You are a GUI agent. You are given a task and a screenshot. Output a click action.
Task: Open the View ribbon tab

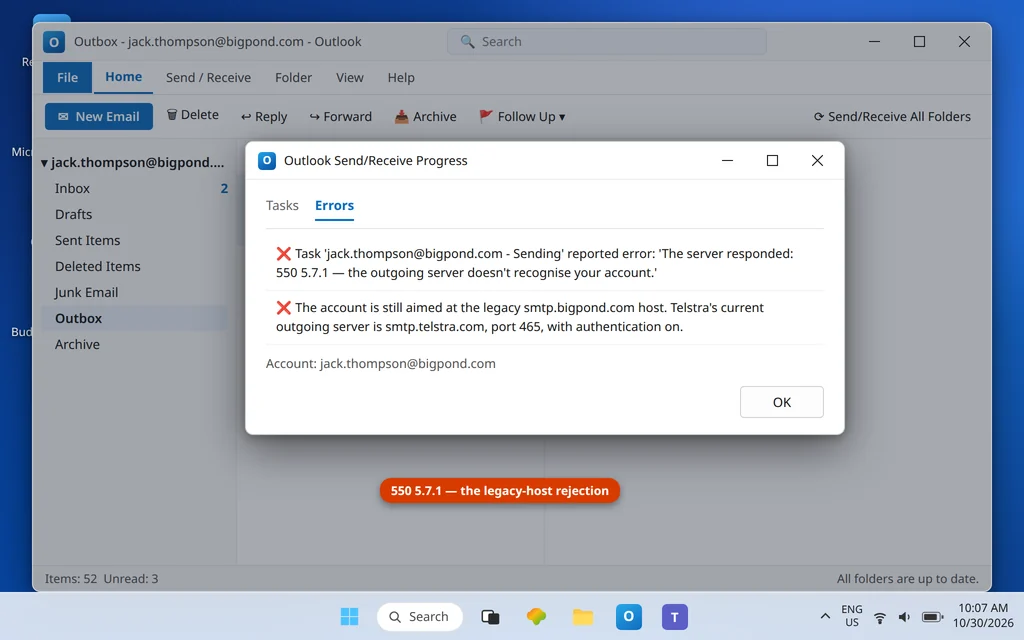pos(349,78)
